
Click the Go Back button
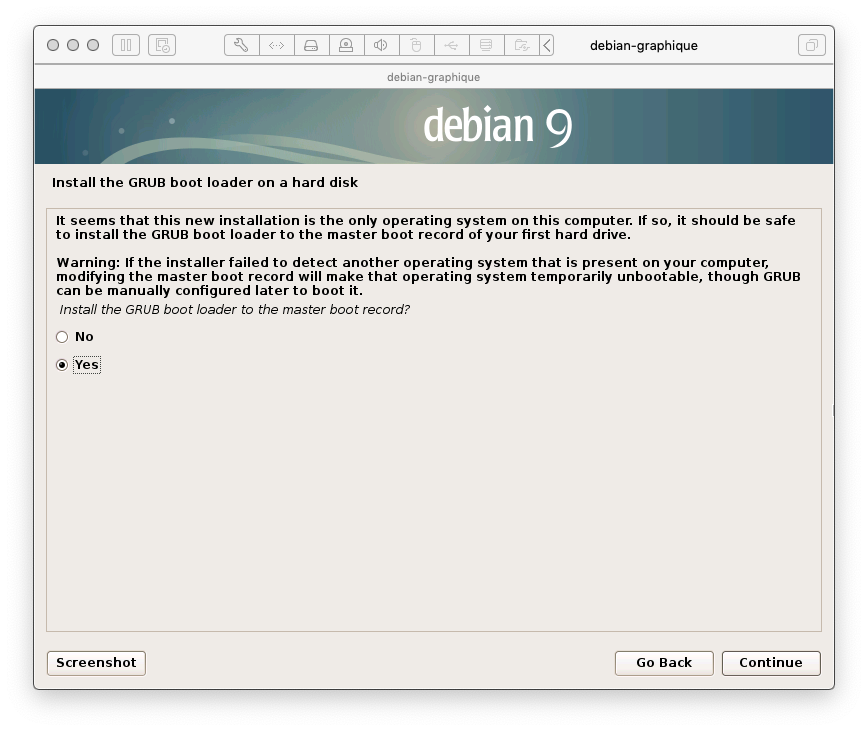click(x=664, y=663)
